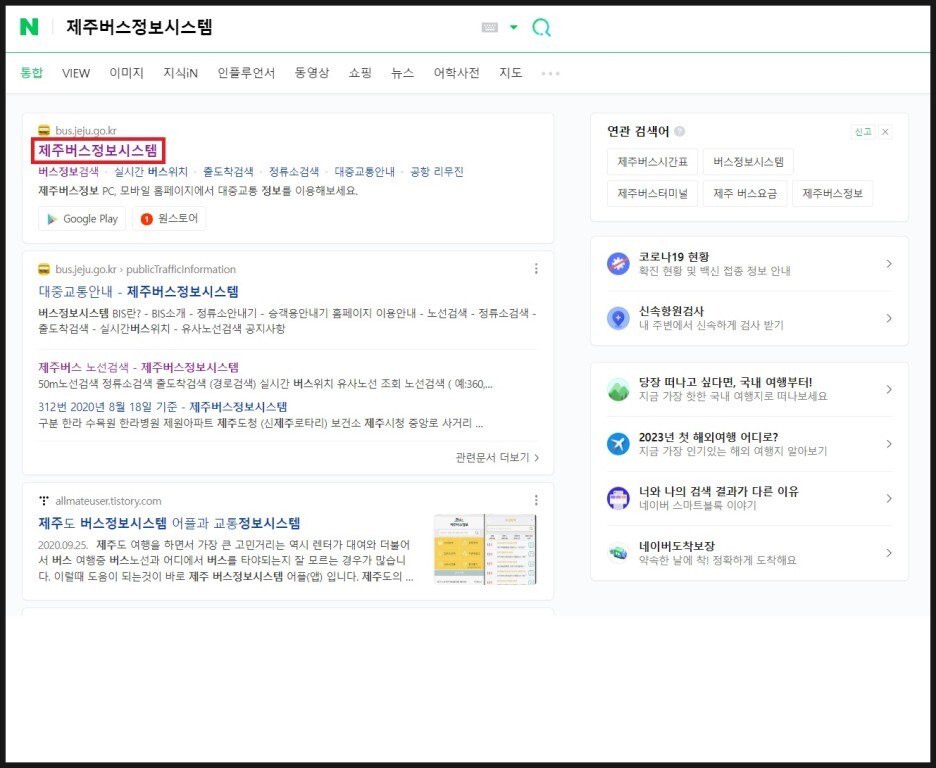The width and height of the screenshot is (936, 768).
Task: Click the red 원스토어 logo icon
Action: 146,219
